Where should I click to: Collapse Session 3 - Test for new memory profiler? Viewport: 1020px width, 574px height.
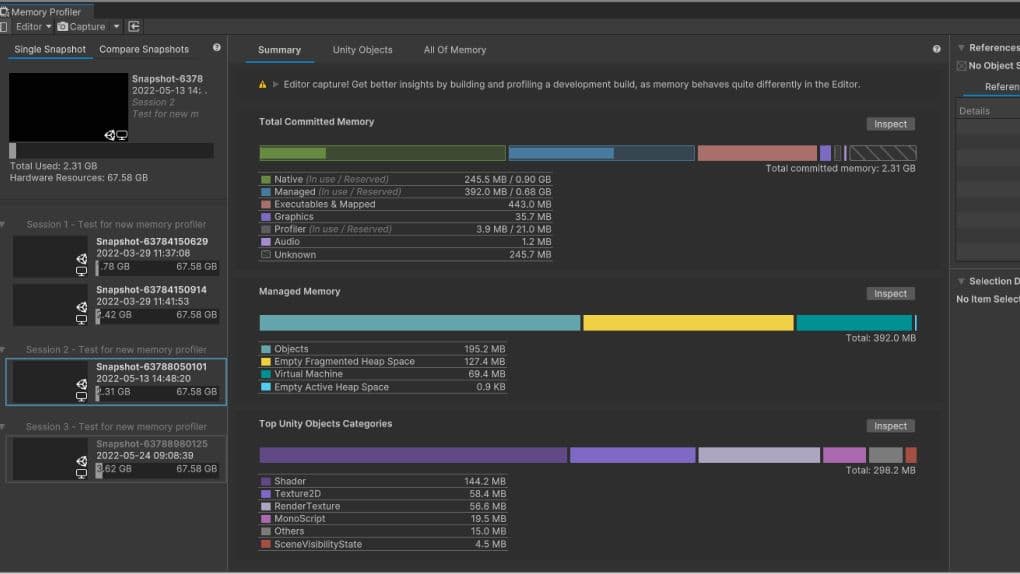(3, 427)
